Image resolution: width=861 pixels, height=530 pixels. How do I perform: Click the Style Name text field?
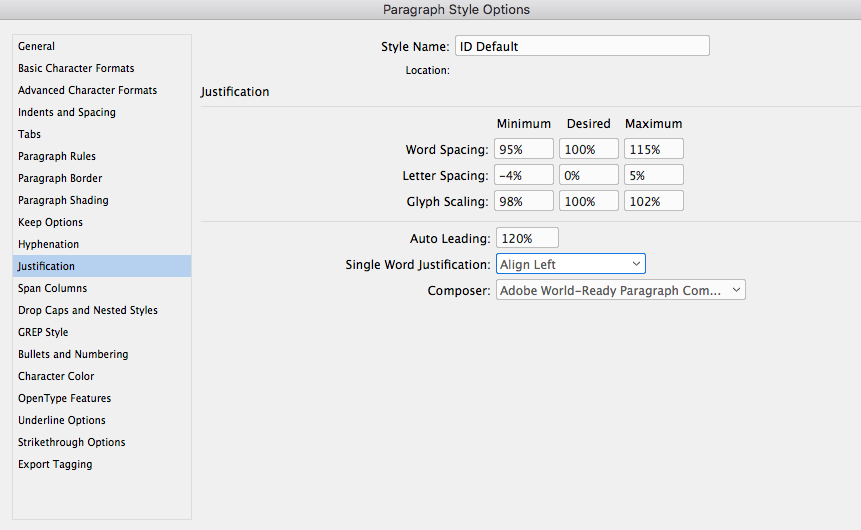pos(582,46)
